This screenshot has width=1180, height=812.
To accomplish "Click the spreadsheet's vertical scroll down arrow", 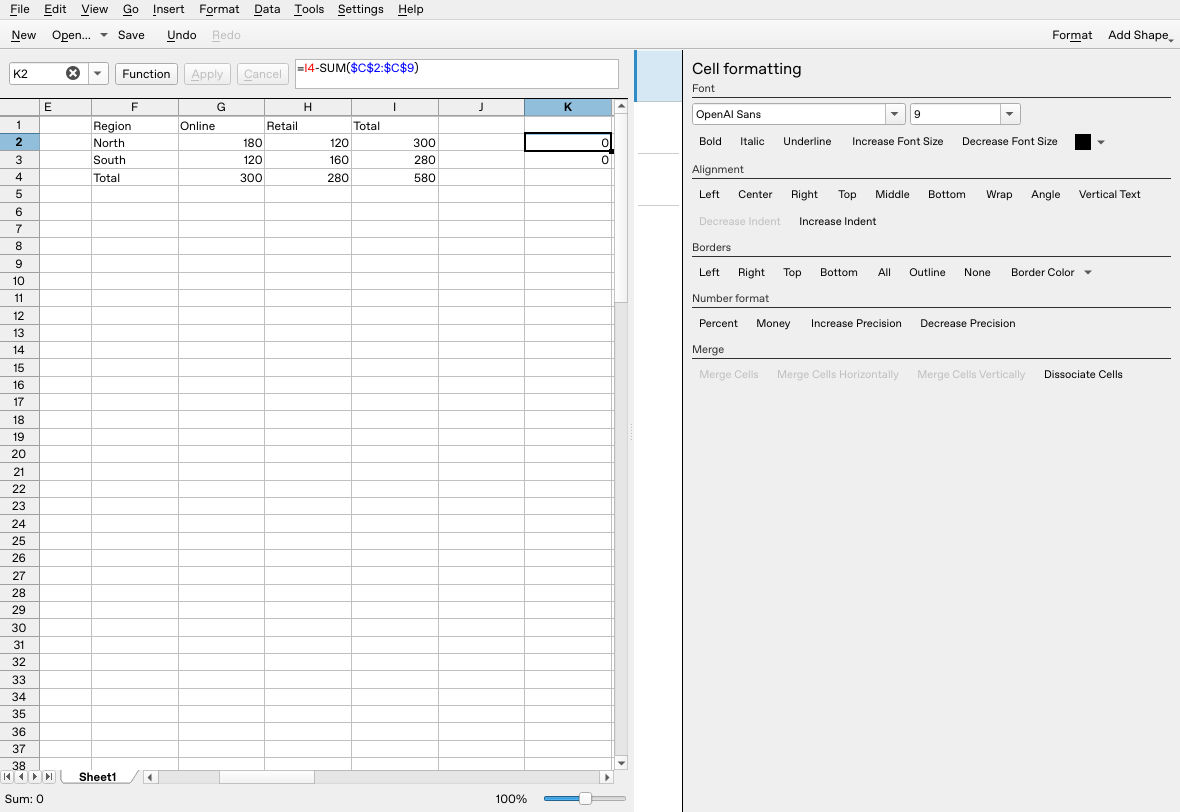I will click(x=621, y=763).
